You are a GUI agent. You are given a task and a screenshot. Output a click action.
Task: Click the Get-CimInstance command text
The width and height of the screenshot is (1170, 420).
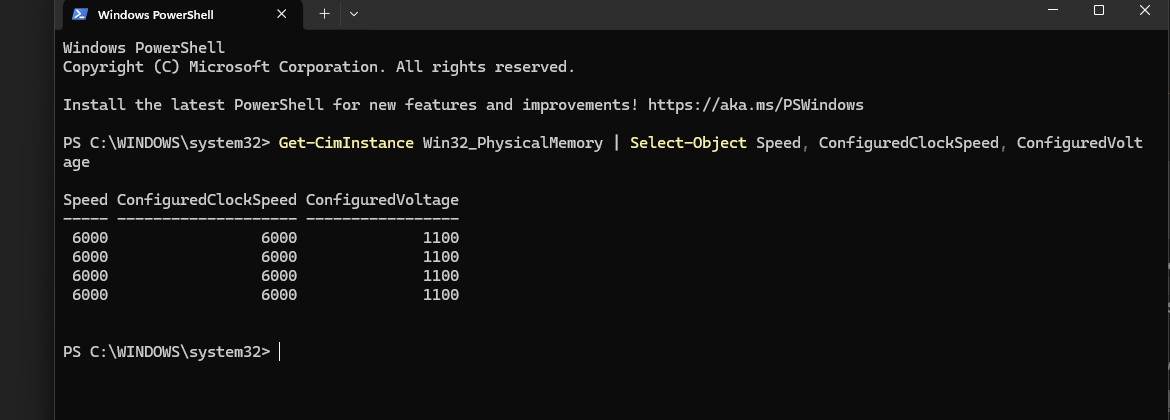tap(346, 143)
